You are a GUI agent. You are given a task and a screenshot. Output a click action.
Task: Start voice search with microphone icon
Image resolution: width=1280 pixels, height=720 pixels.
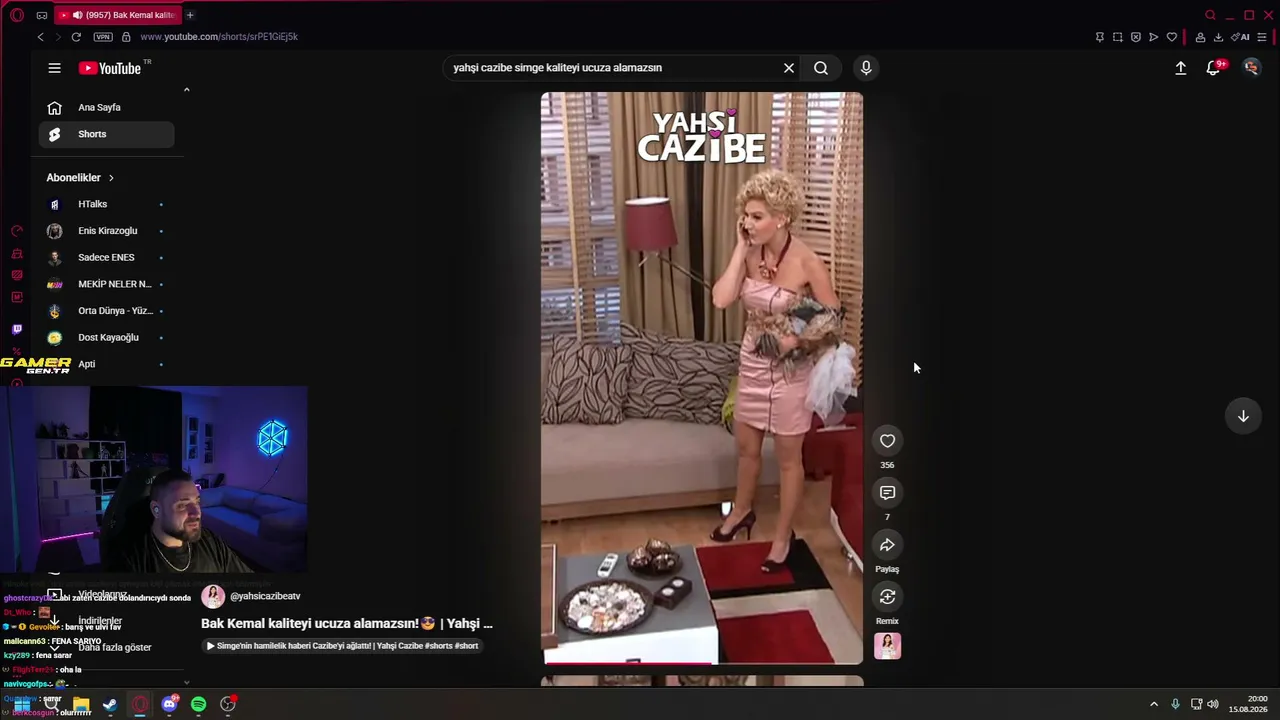point(866,68)
